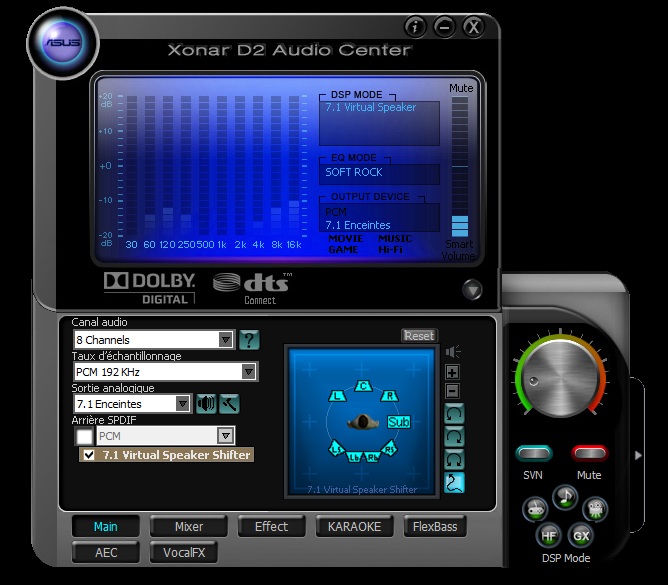The width and height of the screenshot is (668, 585).
Task: Open the PCM 192 KHz sample rate dropdown
Action: pos(165,372)
